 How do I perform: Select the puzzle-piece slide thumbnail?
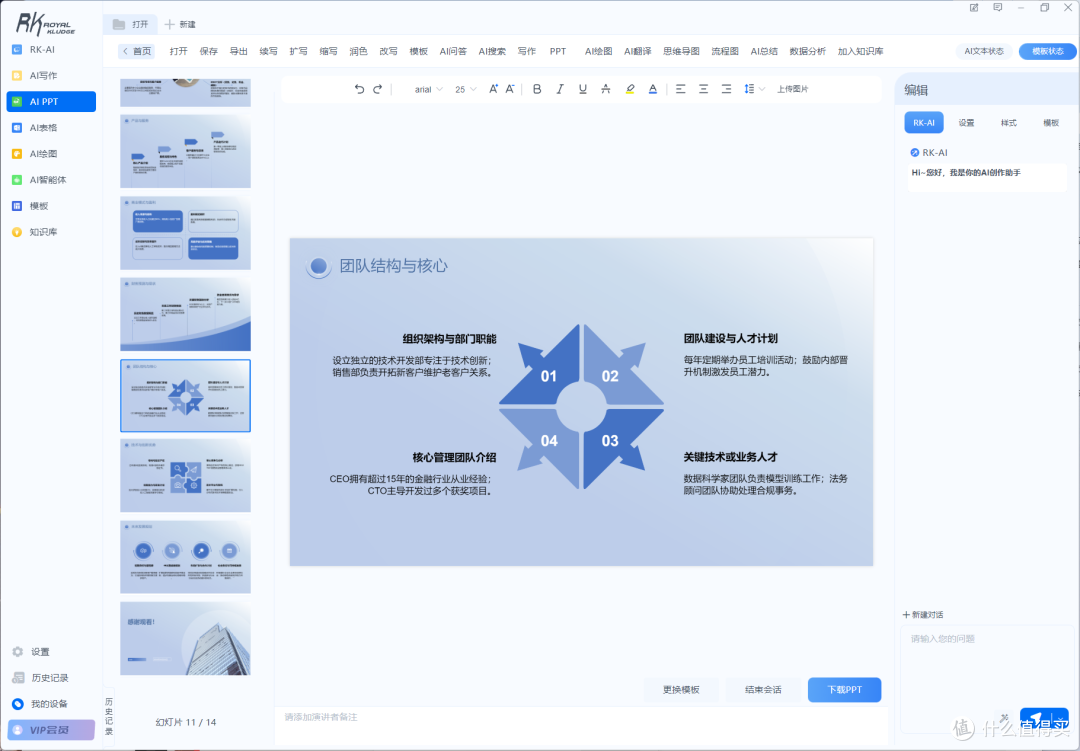[185, 476]
